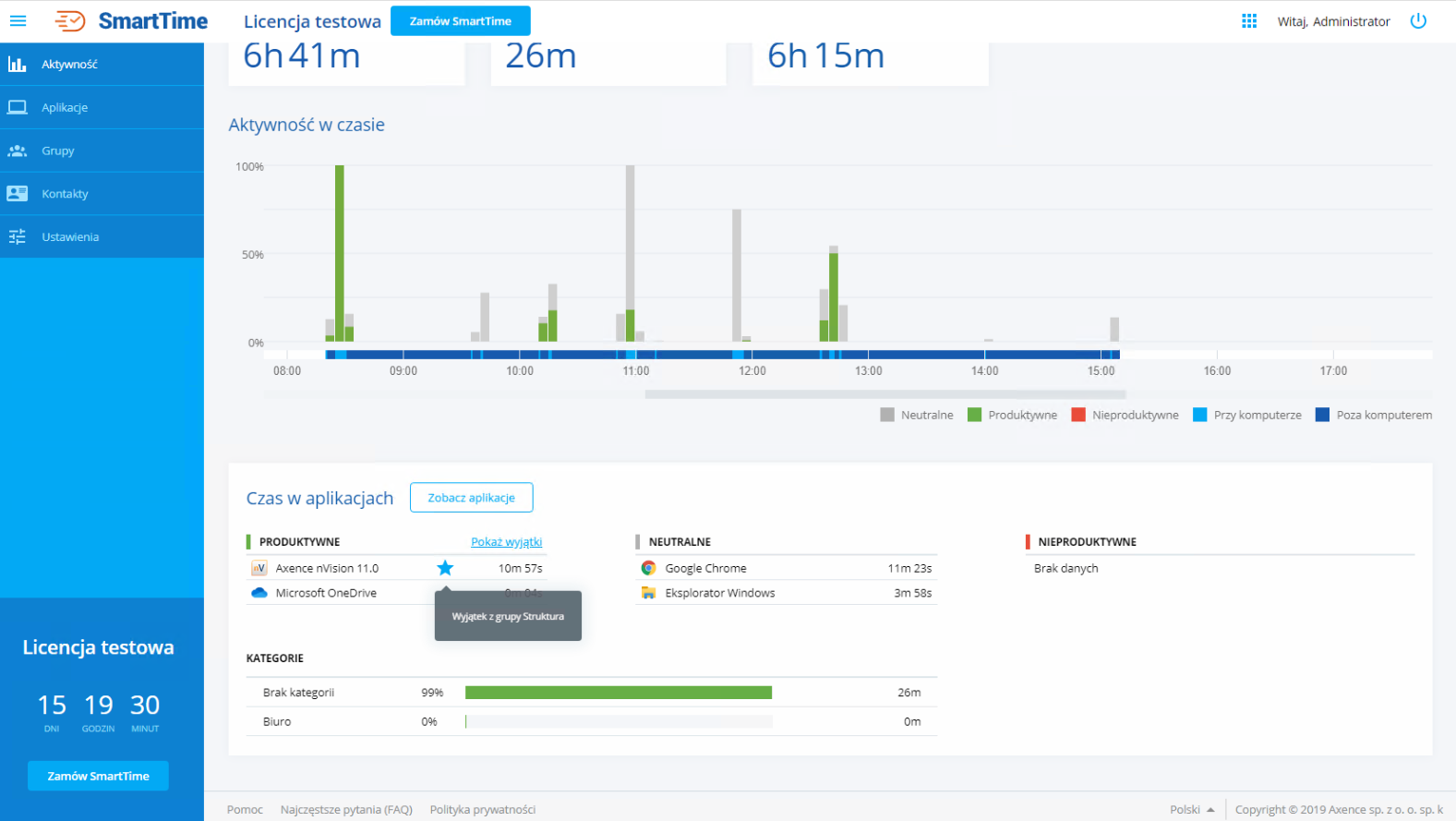
Task: Open the Aplikacje menu item
Action: (x=65, y=107)
